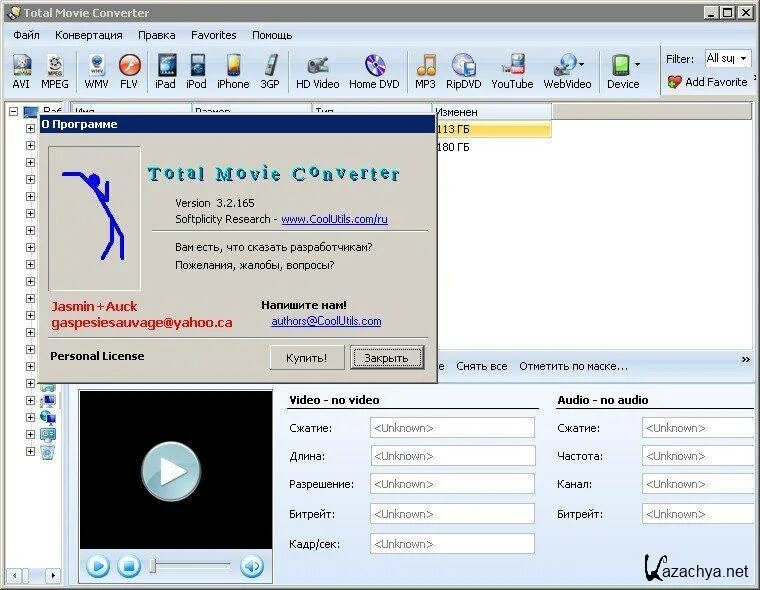Launch the RipDVD tool
This screenshot has height=590, width=760.
[x=463, y=71]
